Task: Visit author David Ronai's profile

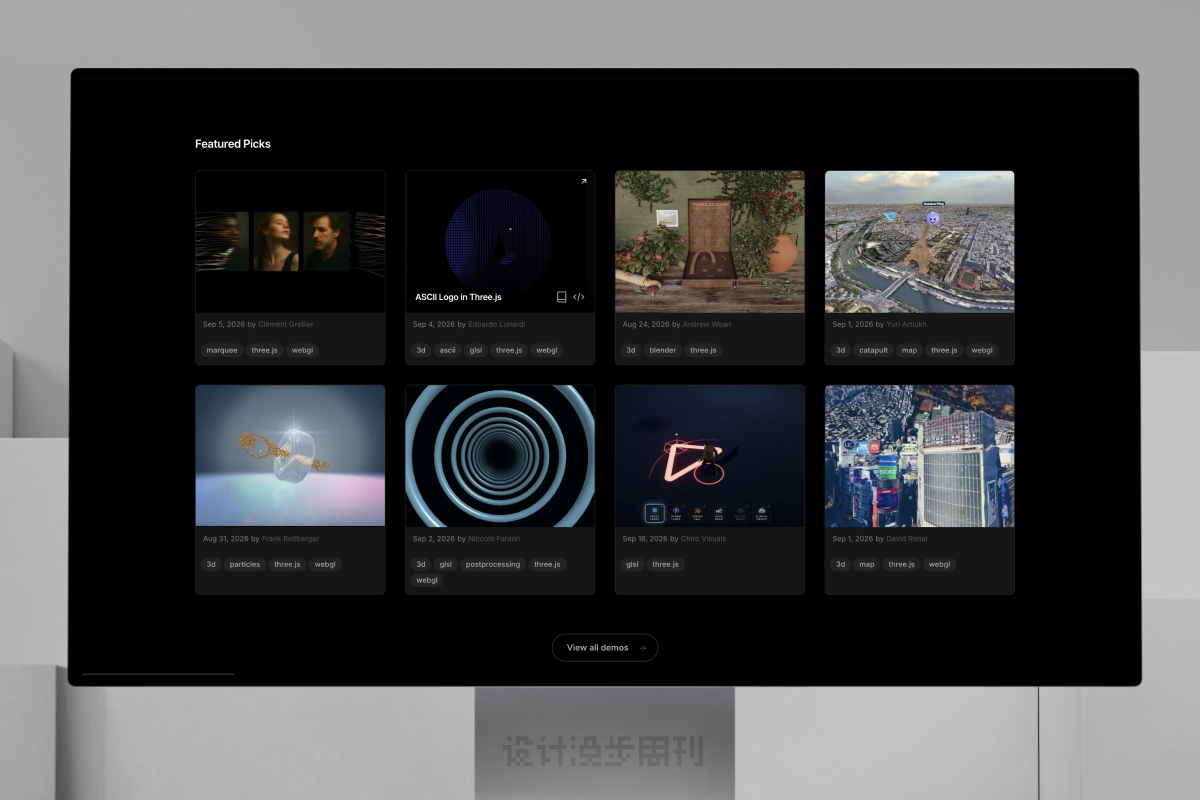Action: 907,538
